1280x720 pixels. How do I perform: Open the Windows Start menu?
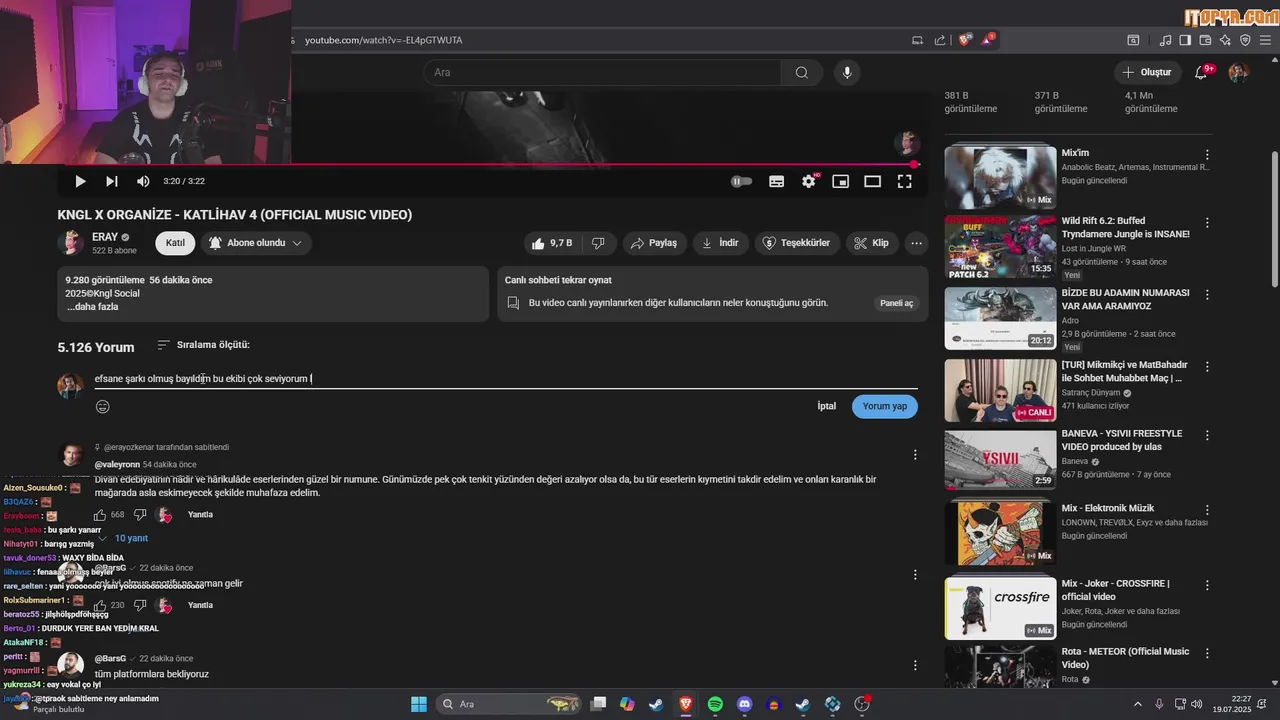tap(419, 704)
